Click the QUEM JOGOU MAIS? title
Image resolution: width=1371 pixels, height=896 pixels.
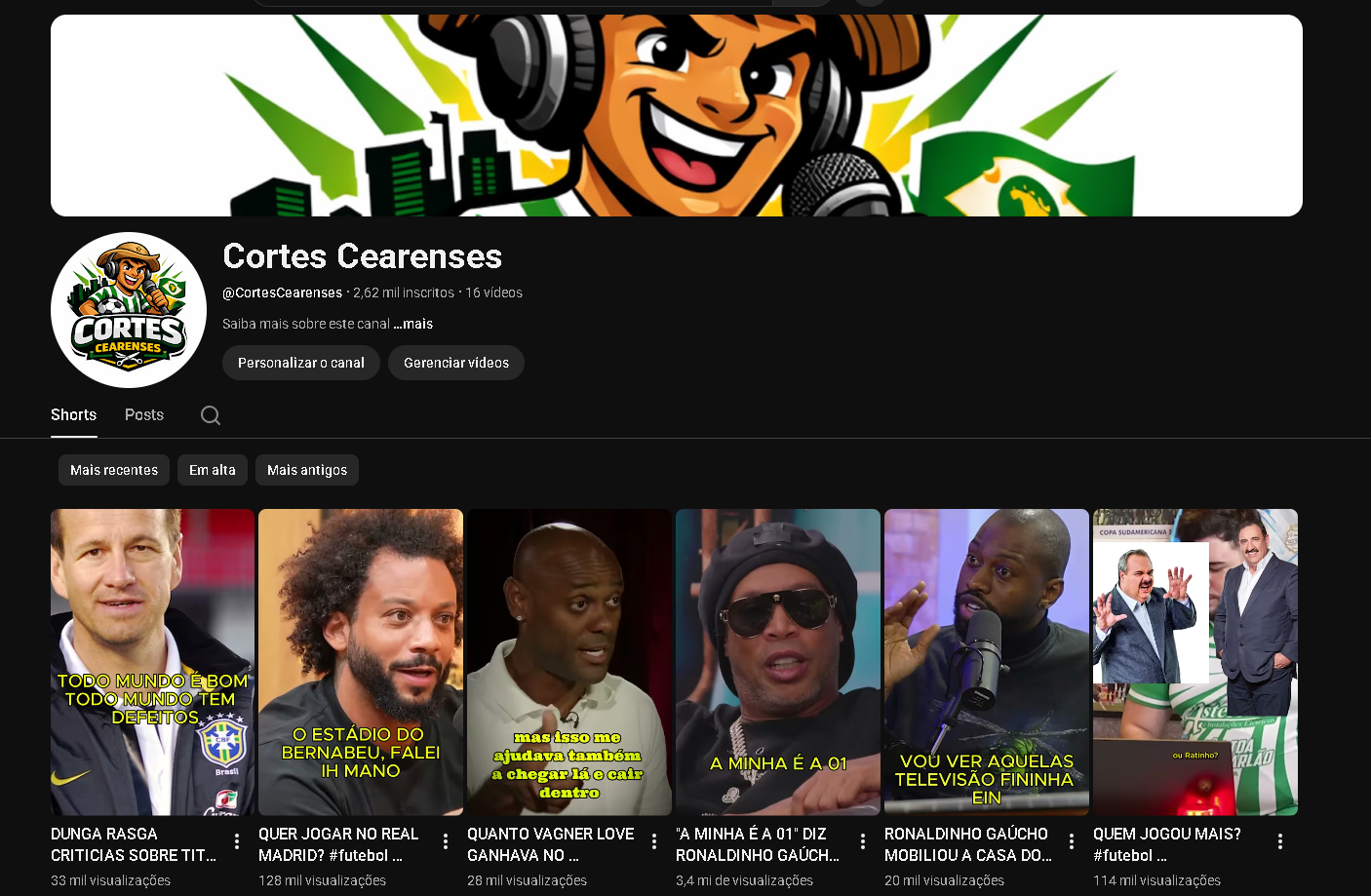pos(1167,844)
